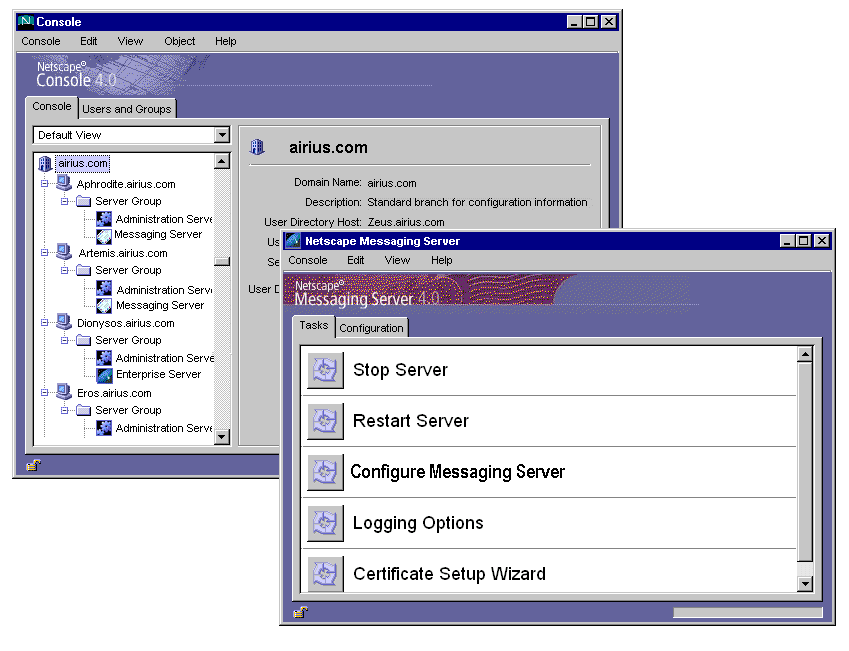Screen dimensions: 849x651
Task: Collapse Server Group under Dionysos
Action: 64,340
